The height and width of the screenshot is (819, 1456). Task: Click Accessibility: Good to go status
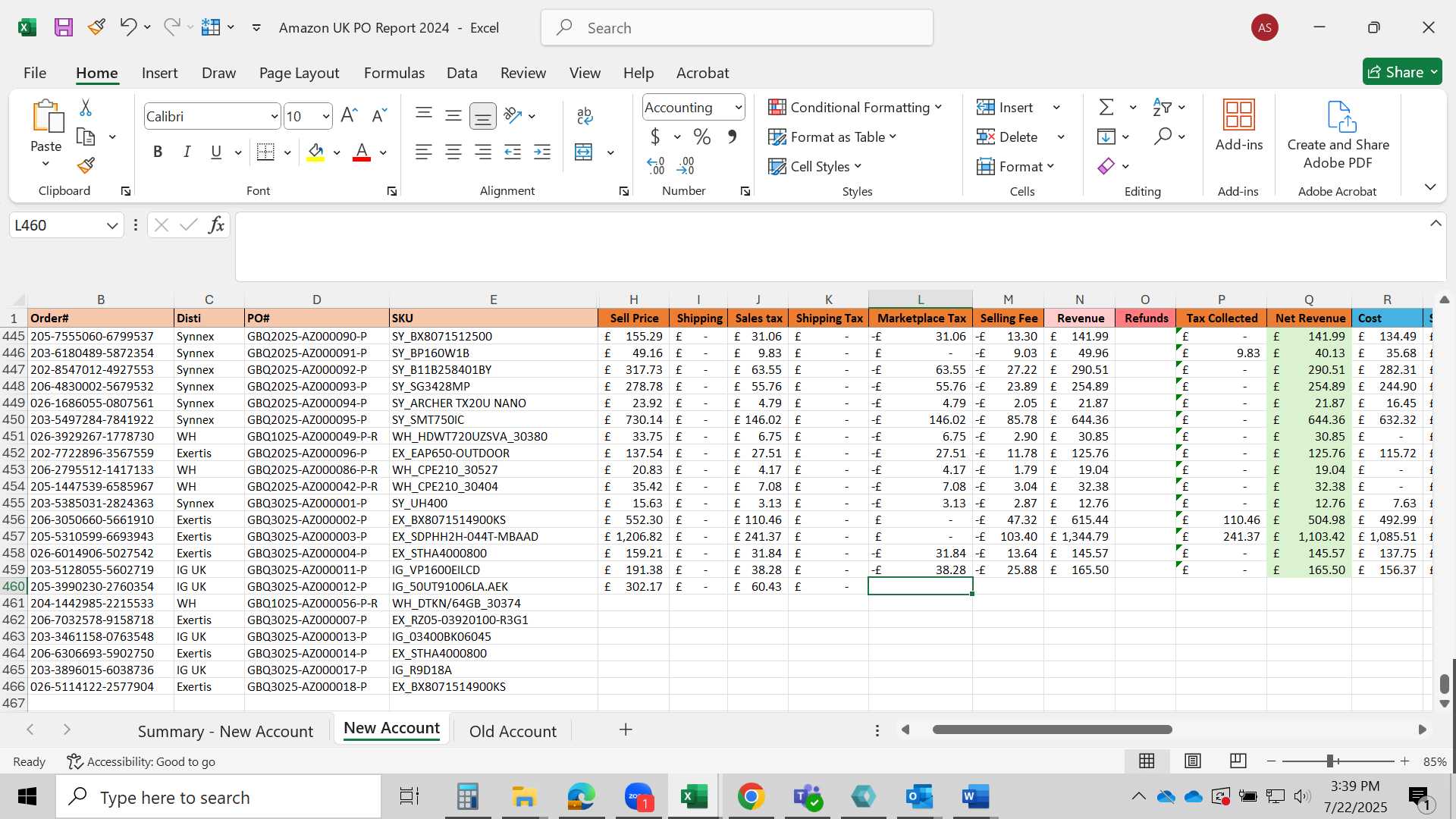(141, 761)
